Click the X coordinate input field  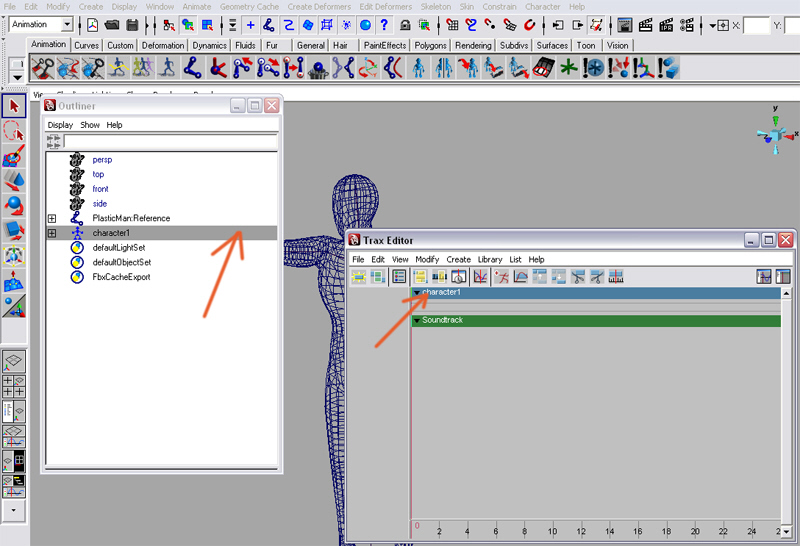point(756,25)
